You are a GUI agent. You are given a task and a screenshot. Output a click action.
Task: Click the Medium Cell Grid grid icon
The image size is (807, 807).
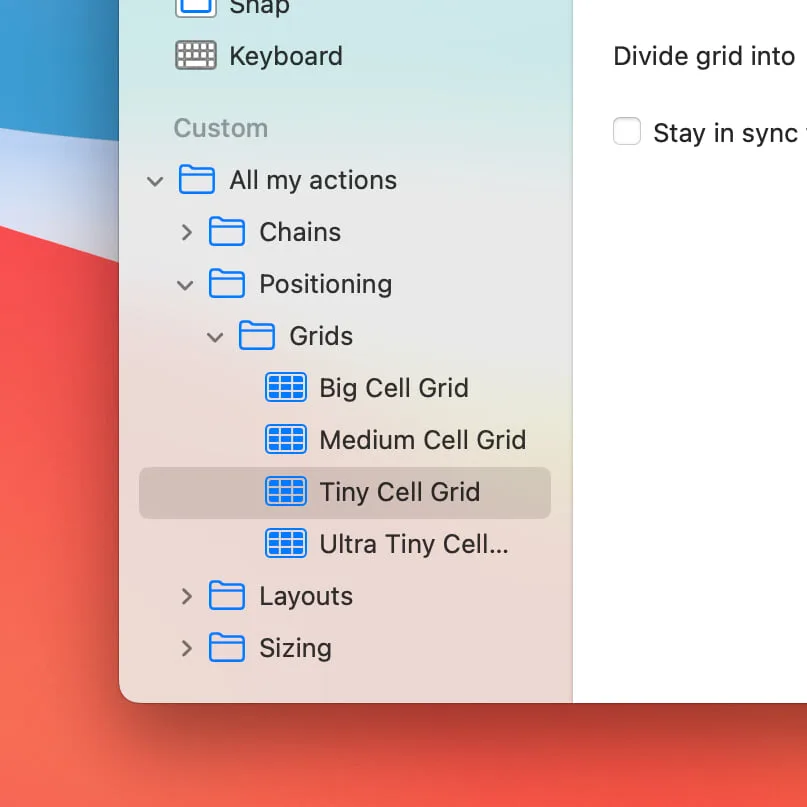(286, 439)
